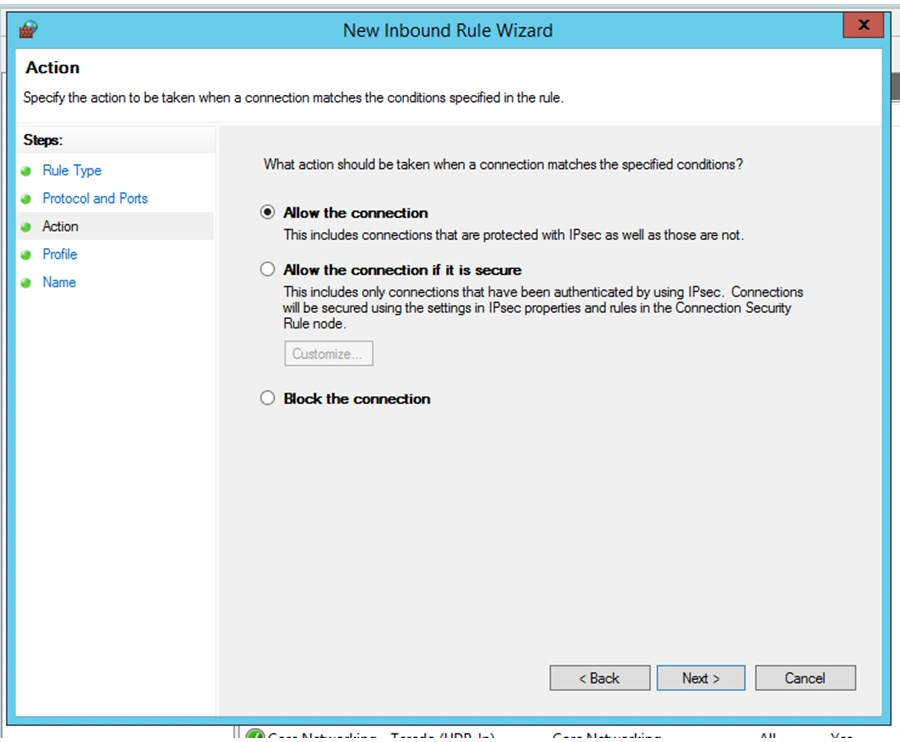Click the firewall wizard icon in title bar
900x742 pixels.
pos(28,29)
